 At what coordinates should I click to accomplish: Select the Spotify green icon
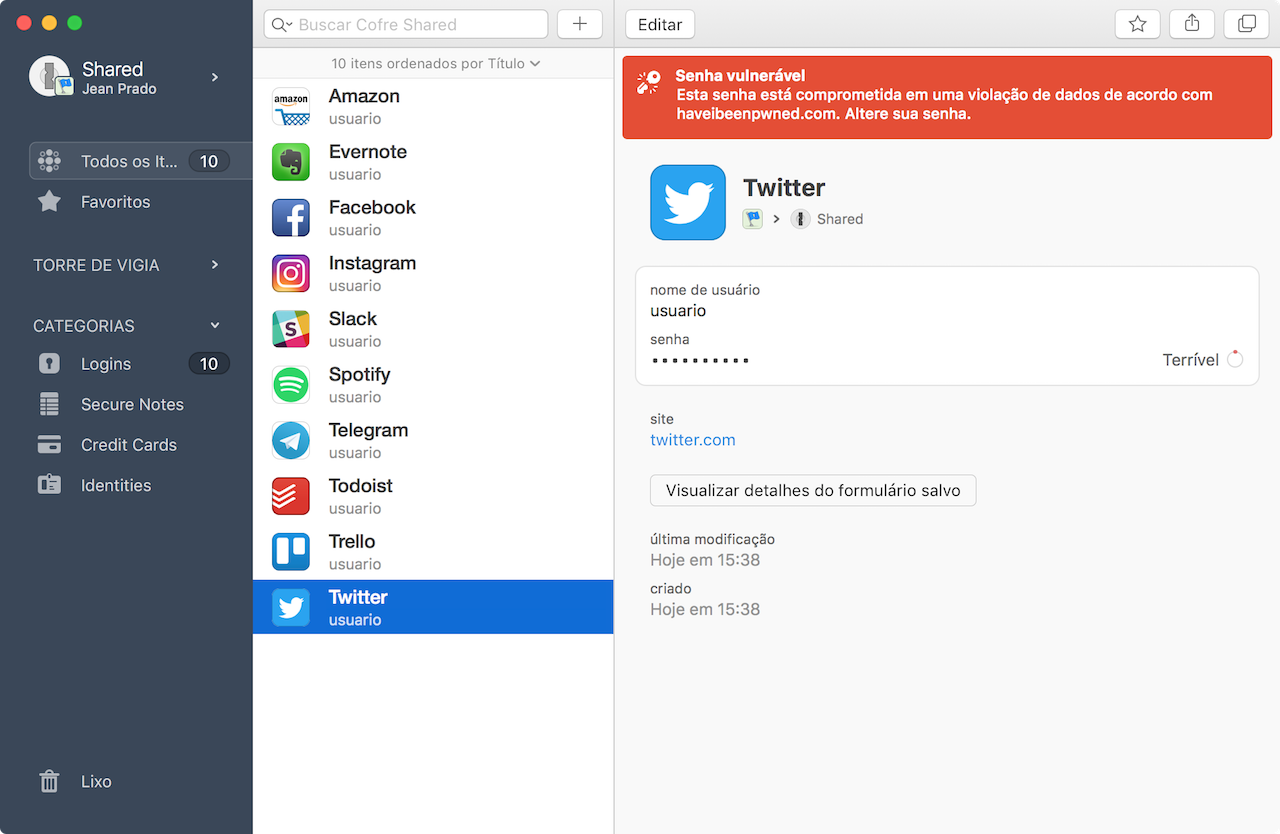click(x=291, y=385)
